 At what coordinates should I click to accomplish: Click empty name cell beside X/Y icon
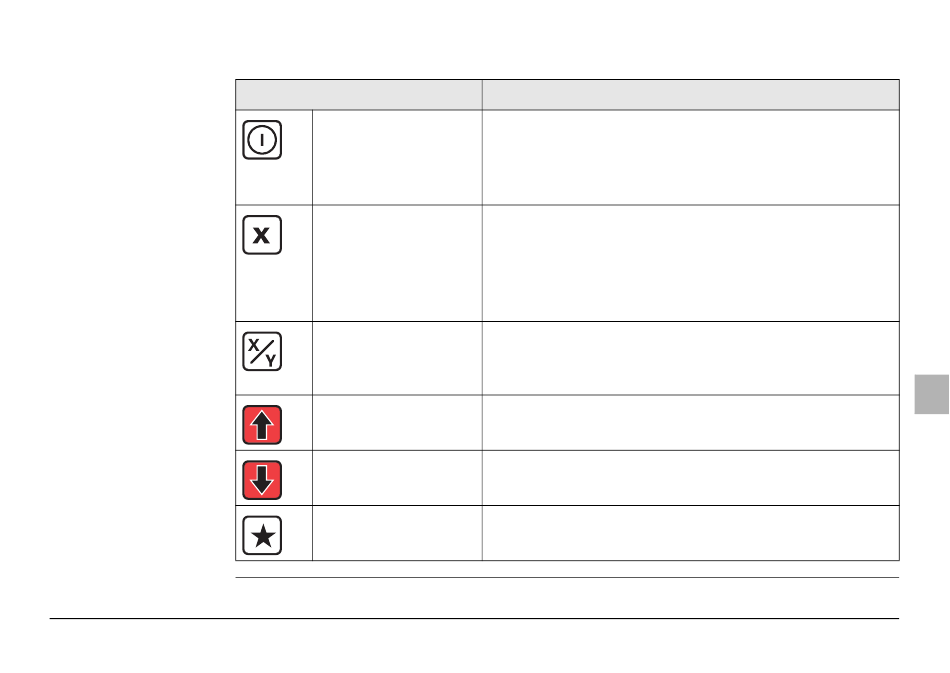[x=397, y=358]
